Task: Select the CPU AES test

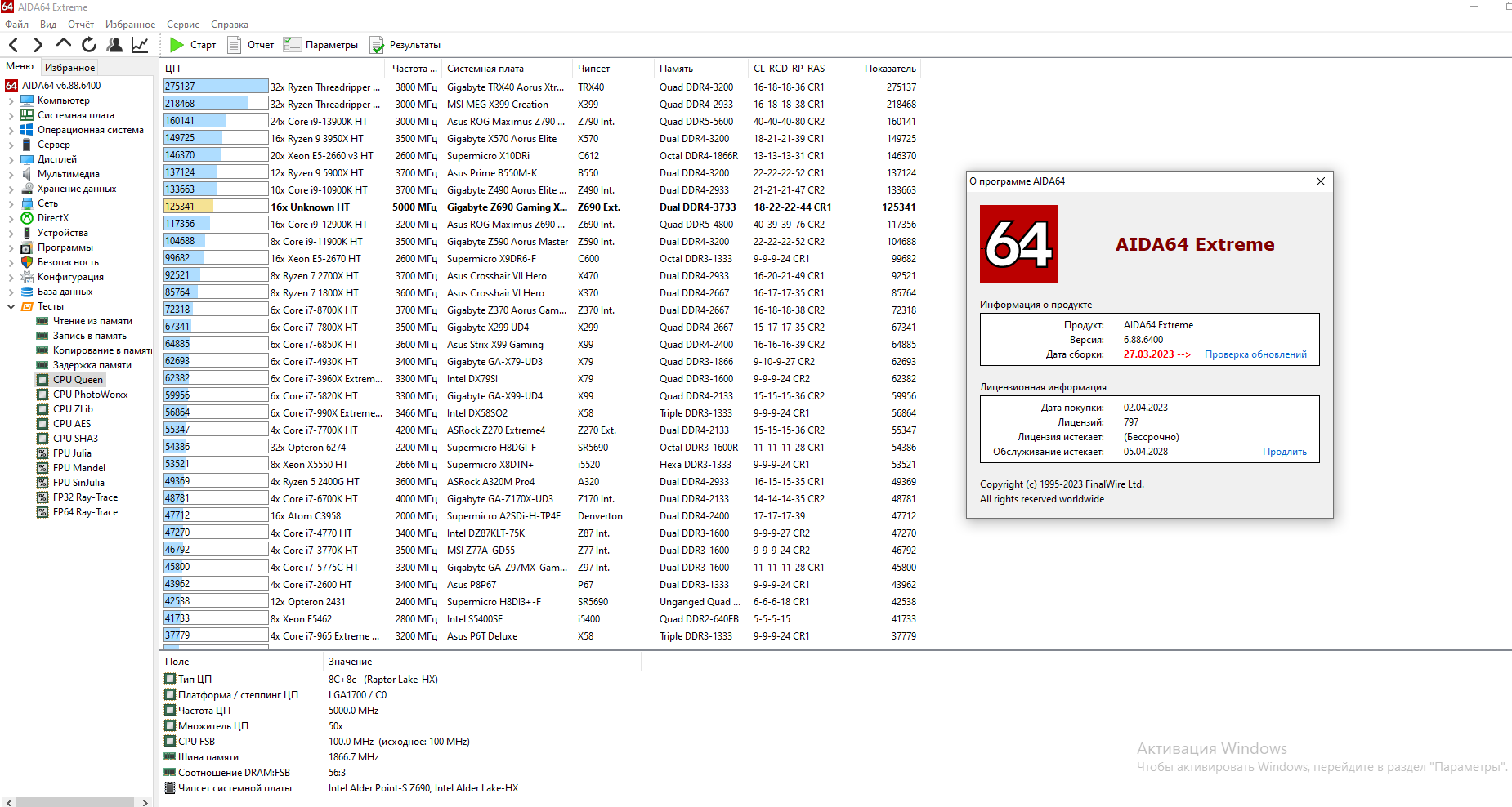Action: point(72,424)
